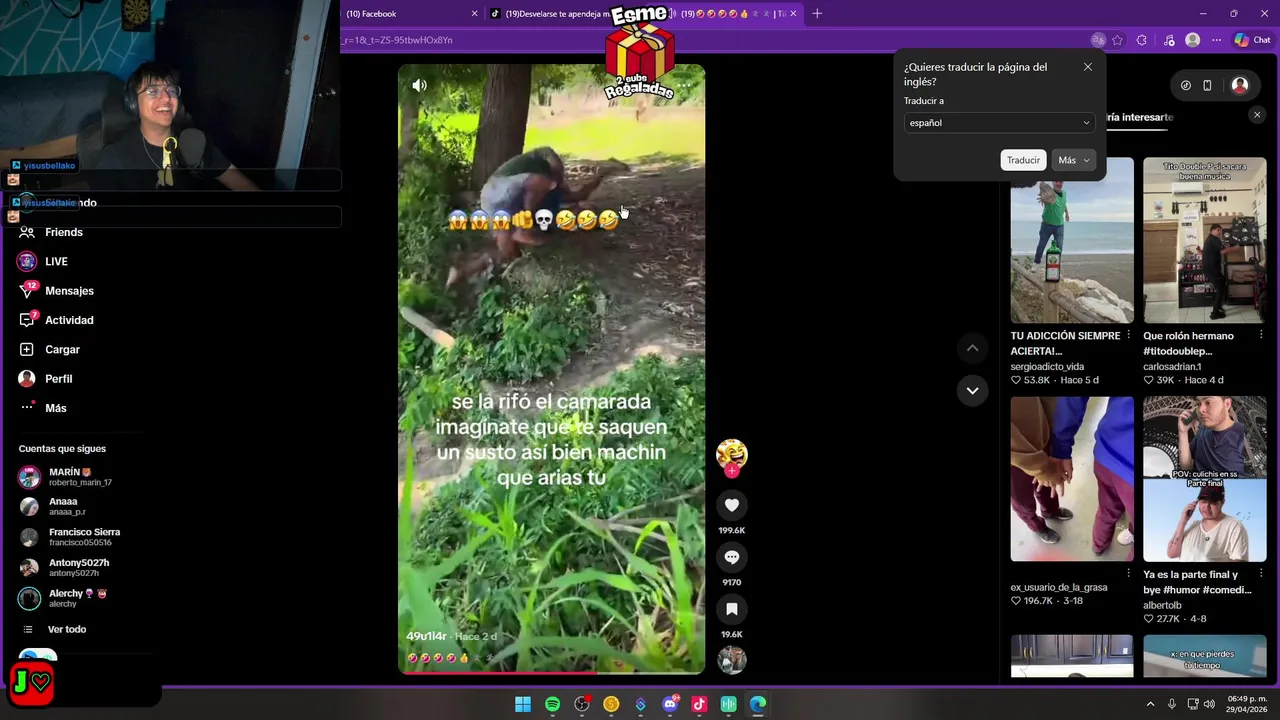
Task: Open the music disc thumbnail below bookmark
Action: point(732,660)
